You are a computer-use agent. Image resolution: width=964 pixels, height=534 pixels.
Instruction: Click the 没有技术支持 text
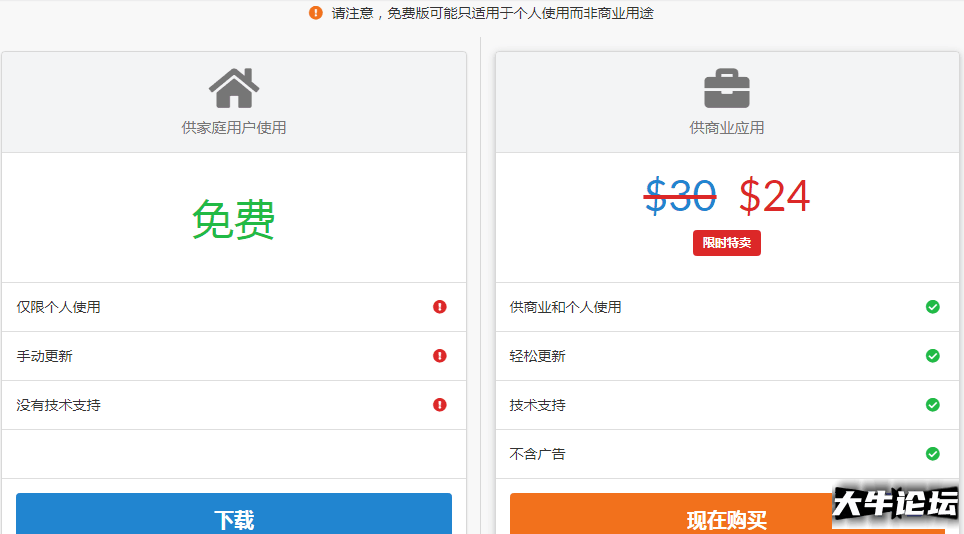tap(58, 405)
